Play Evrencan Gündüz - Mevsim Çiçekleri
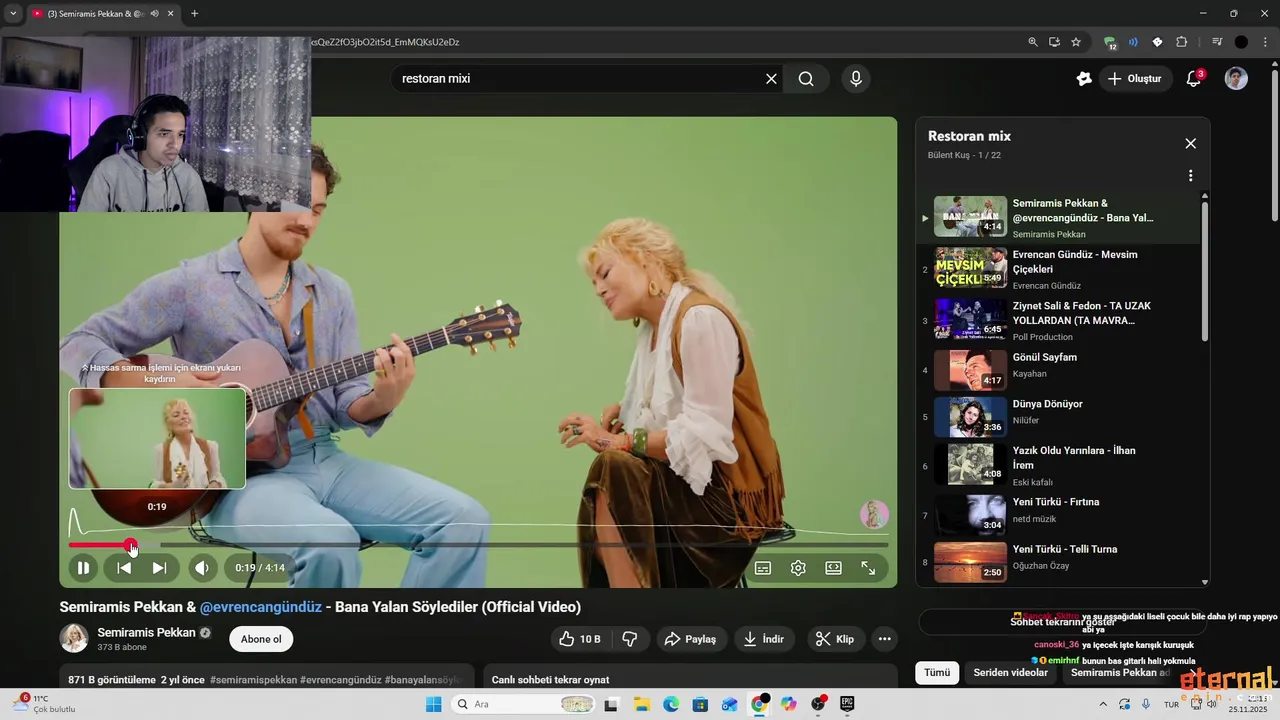 click(x=1060, y=268)
